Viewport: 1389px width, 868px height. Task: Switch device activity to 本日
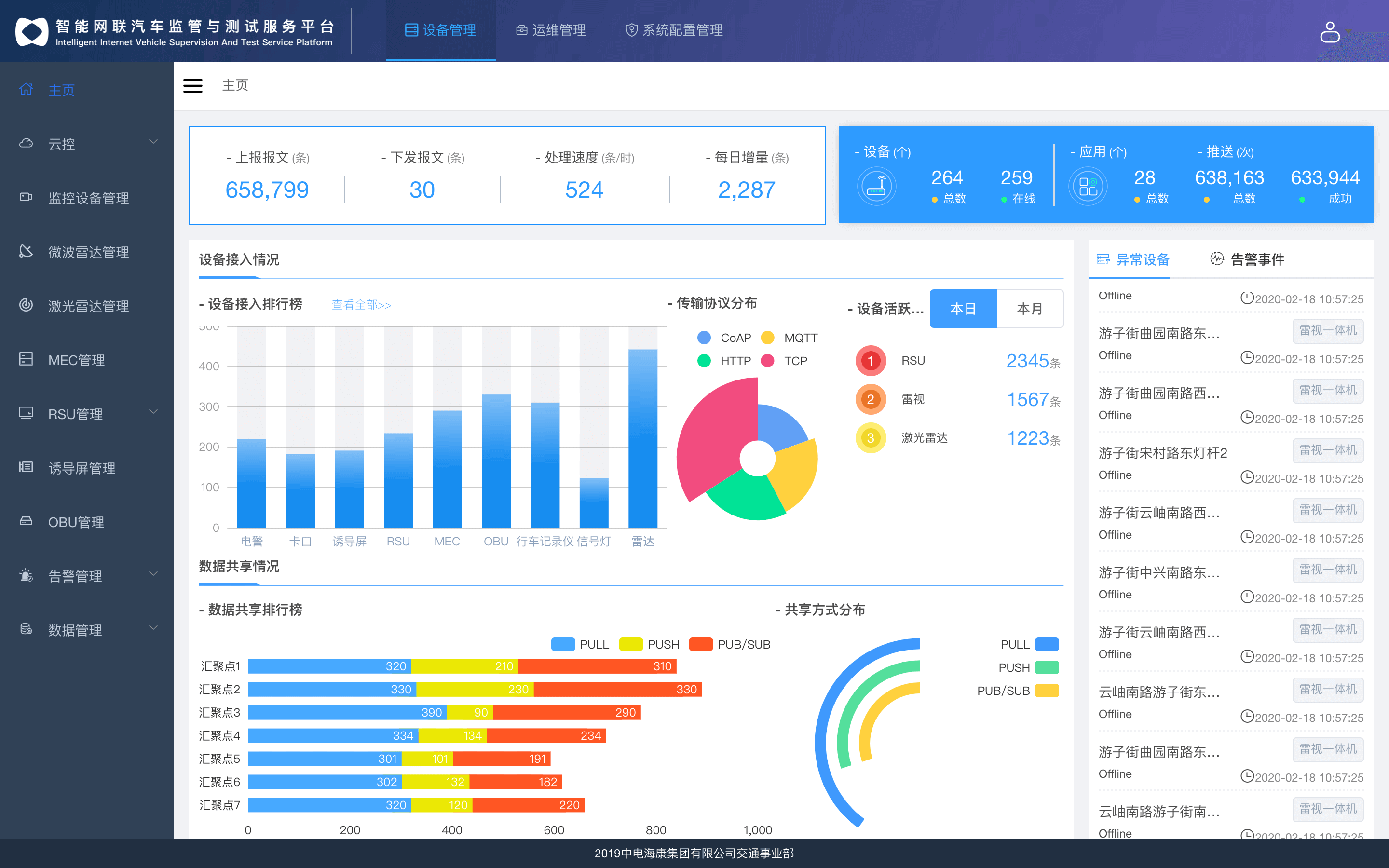[963, 309]
